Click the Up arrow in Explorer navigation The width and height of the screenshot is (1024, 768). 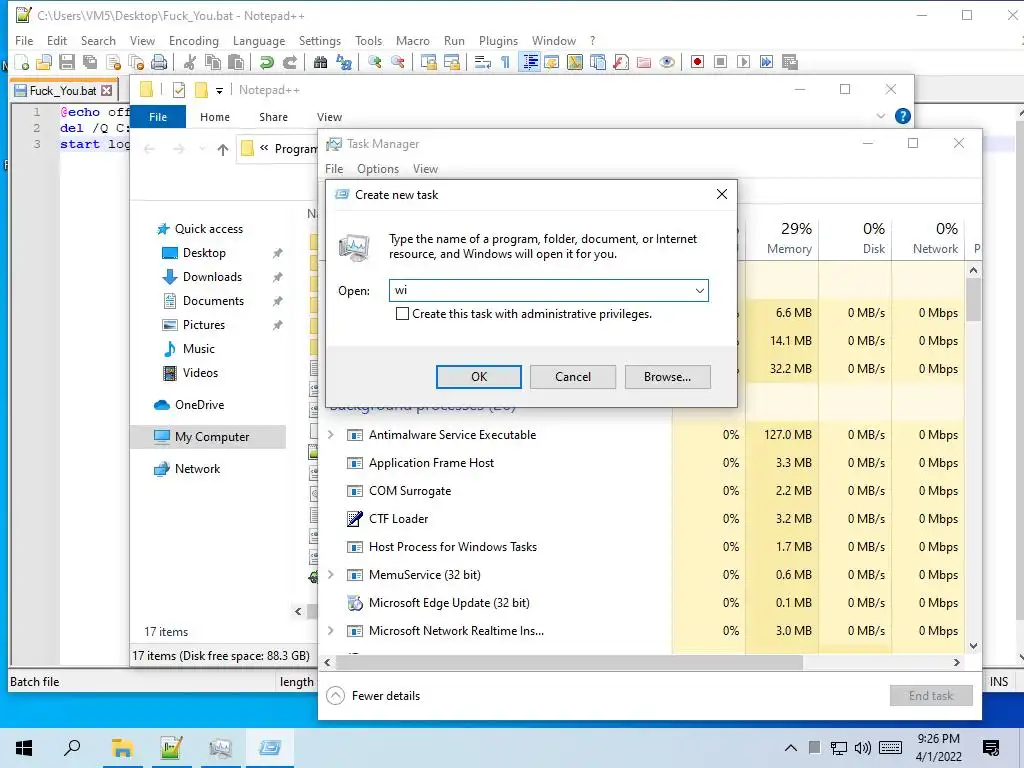click(x=223, y=150)
